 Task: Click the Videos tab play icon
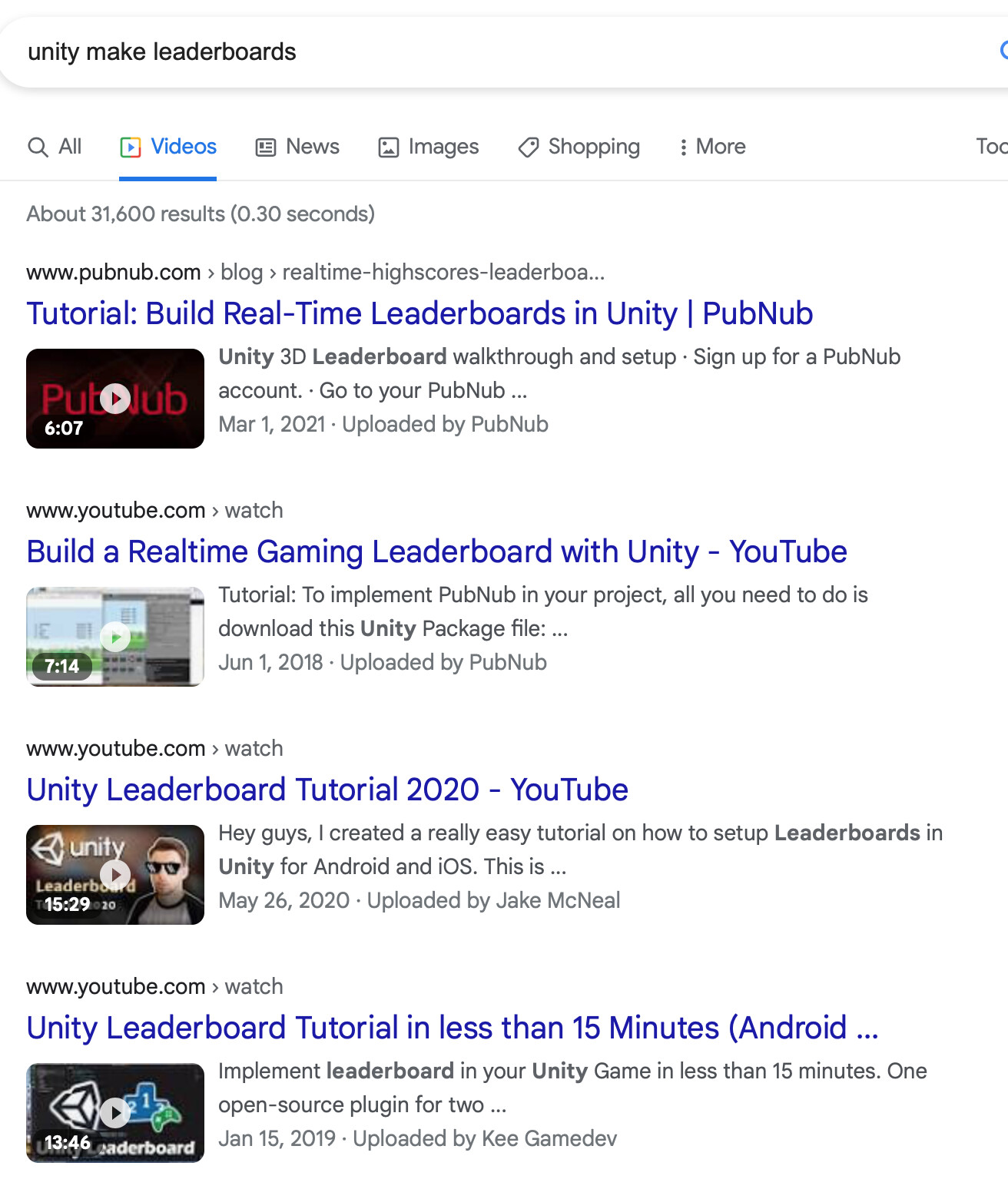tap(131, 147)
